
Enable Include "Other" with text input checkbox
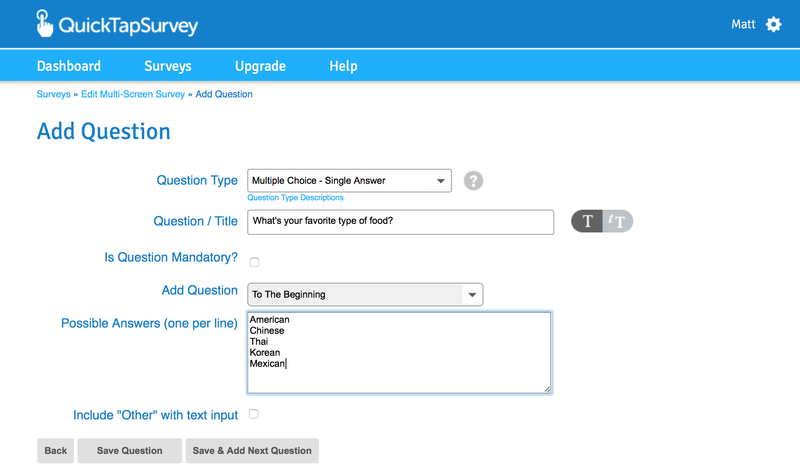(x=254, y=414)
